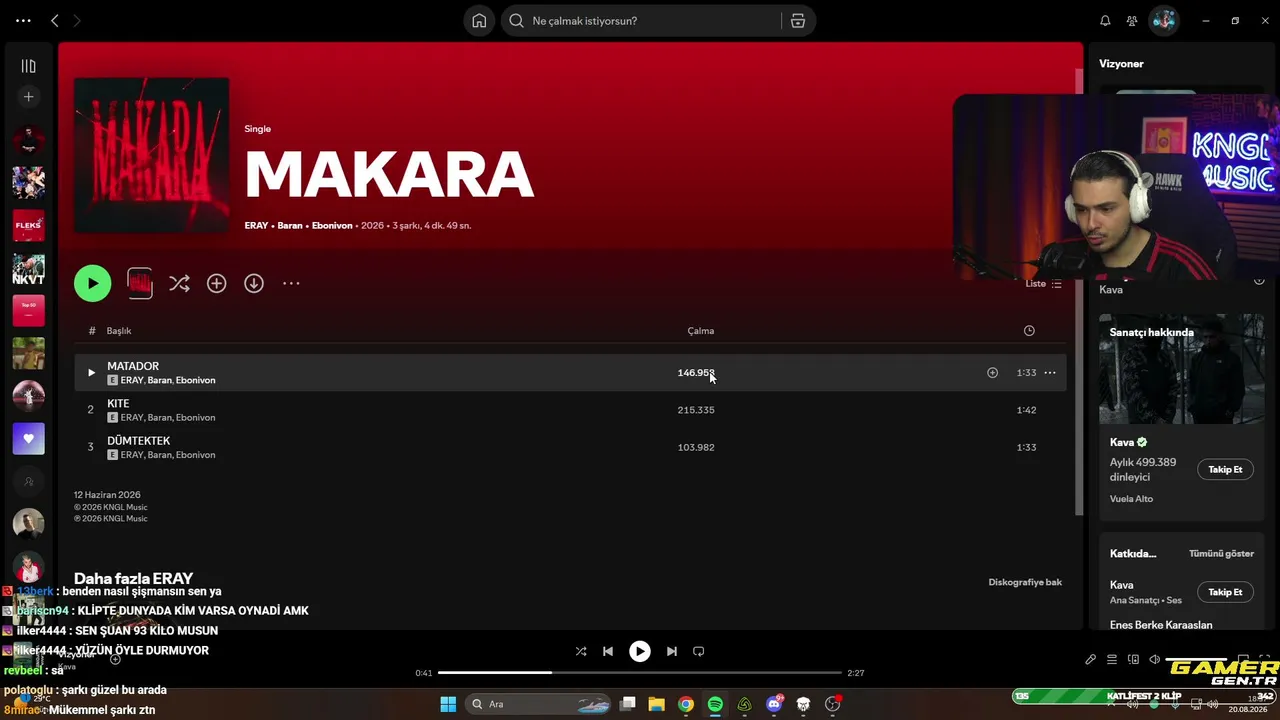
Task: Collapse Your Library sidebar
Action: click(x=29, y=66)
